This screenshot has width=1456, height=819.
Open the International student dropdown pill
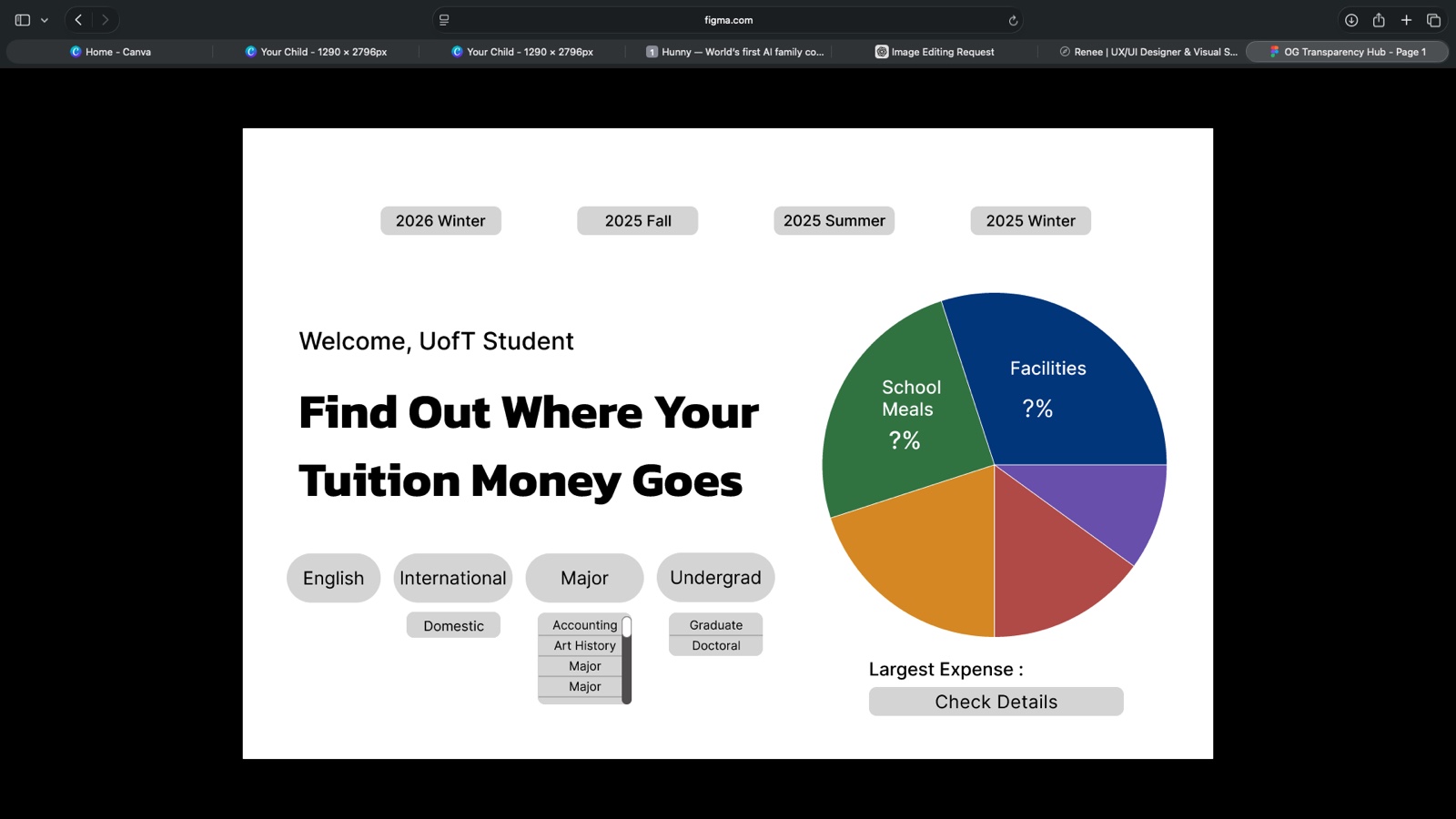(x=453, y=578)
